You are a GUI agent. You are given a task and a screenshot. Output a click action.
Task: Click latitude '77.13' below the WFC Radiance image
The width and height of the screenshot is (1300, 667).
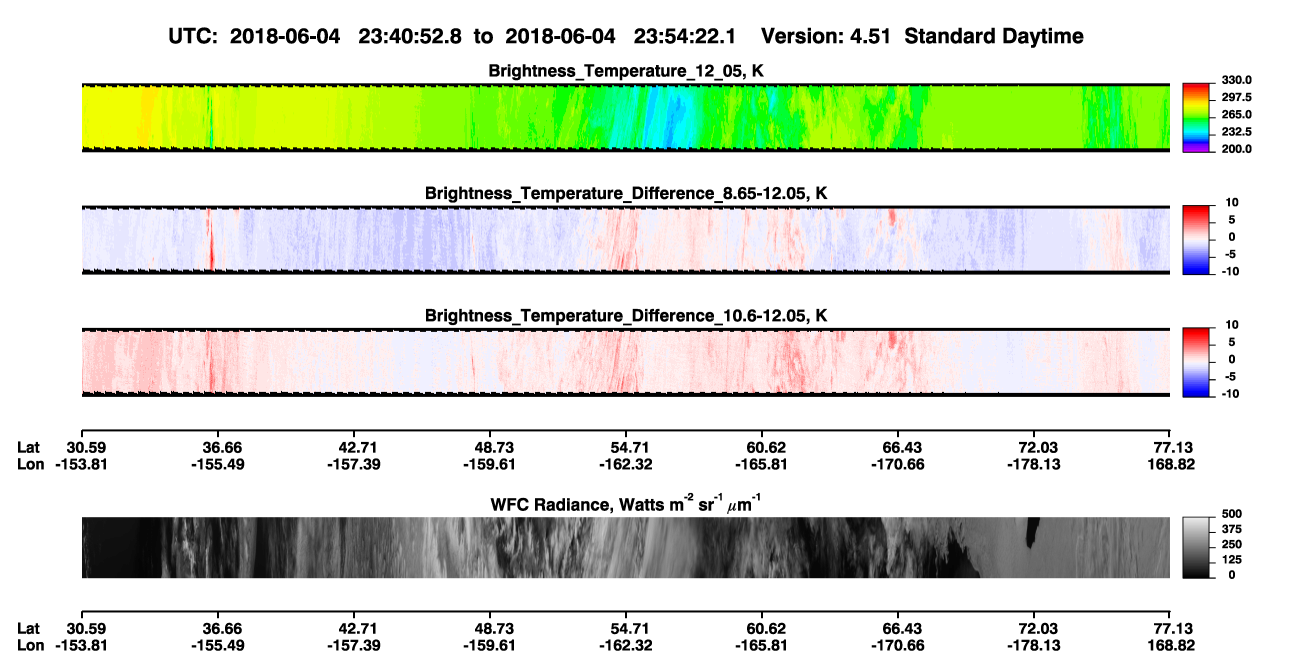click(1173, 629)
